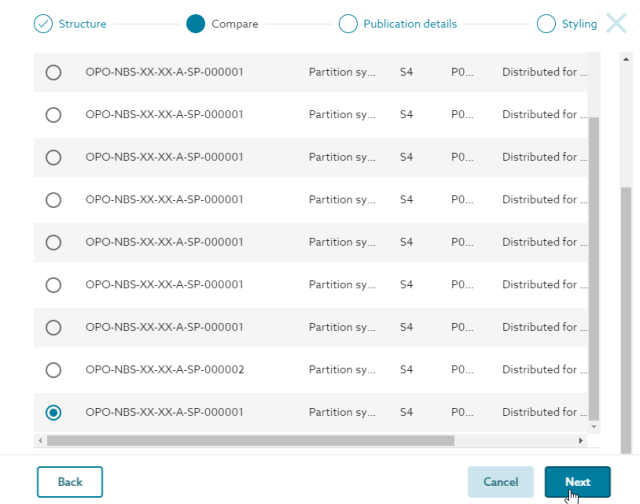The image size is (640, 504).
Task: Click the currently selected radio button
Action: (x=53, y=412)
